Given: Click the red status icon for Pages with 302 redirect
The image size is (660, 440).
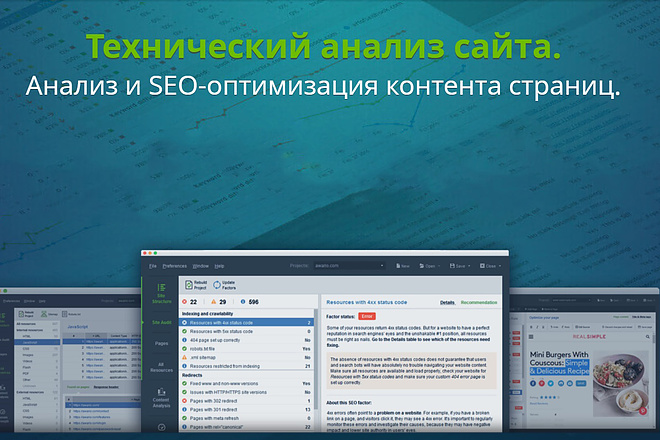Looking at the screenshot, I should 184,401.
